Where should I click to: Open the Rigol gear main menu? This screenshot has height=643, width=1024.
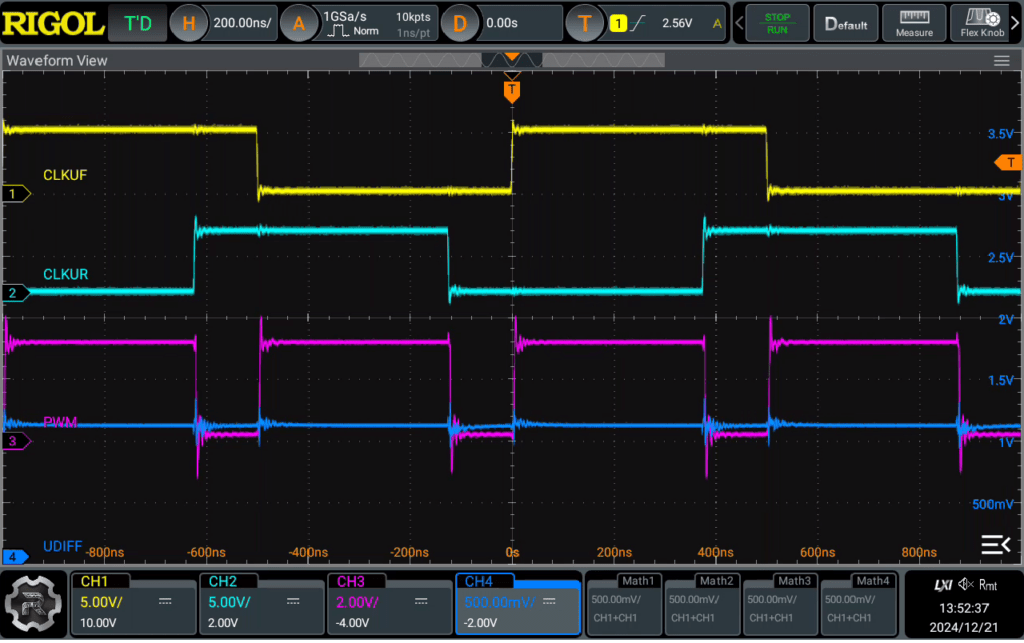pyautogui.click(x=33, y=604)
